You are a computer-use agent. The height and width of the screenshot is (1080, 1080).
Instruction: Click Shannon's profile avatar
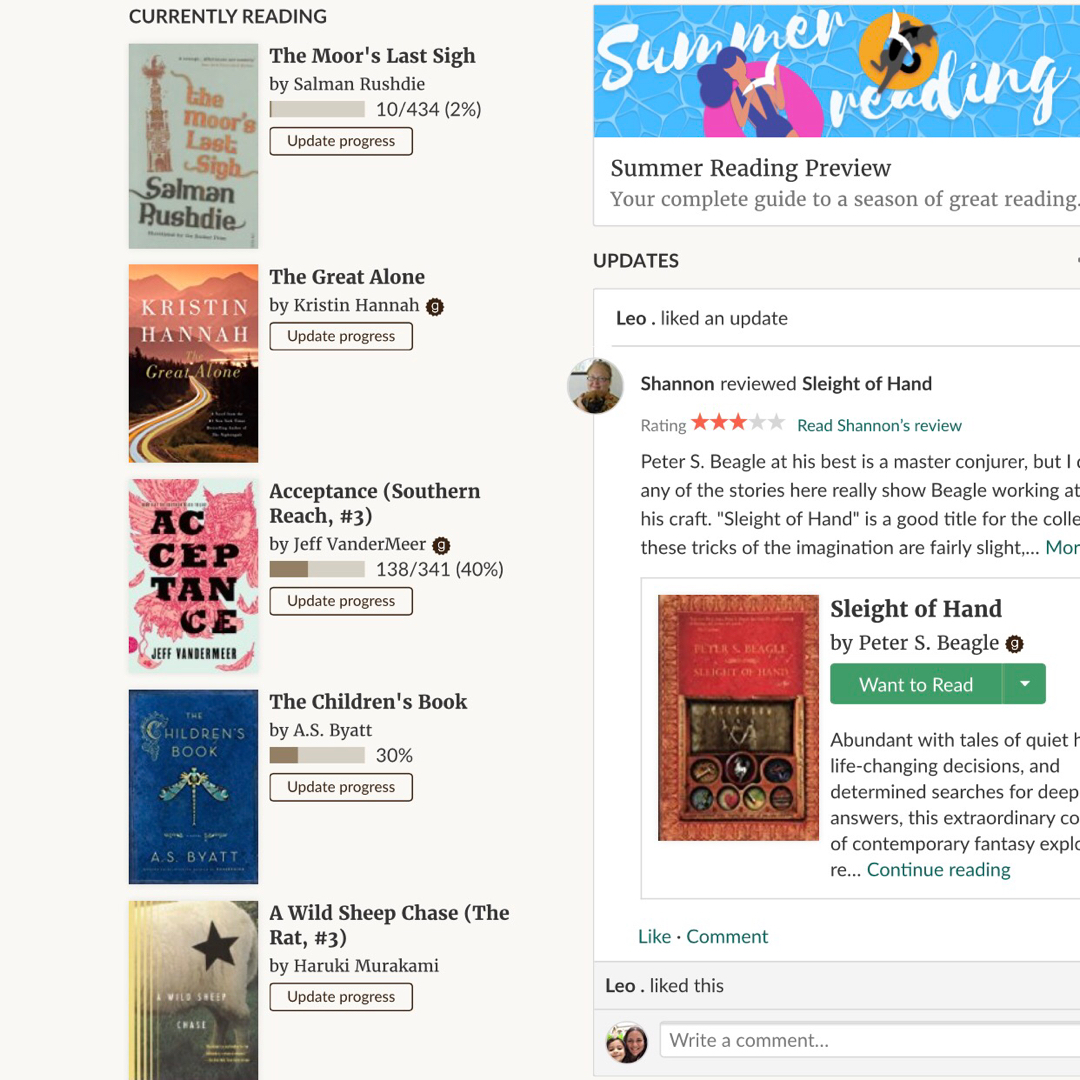[x=595, y=385]
